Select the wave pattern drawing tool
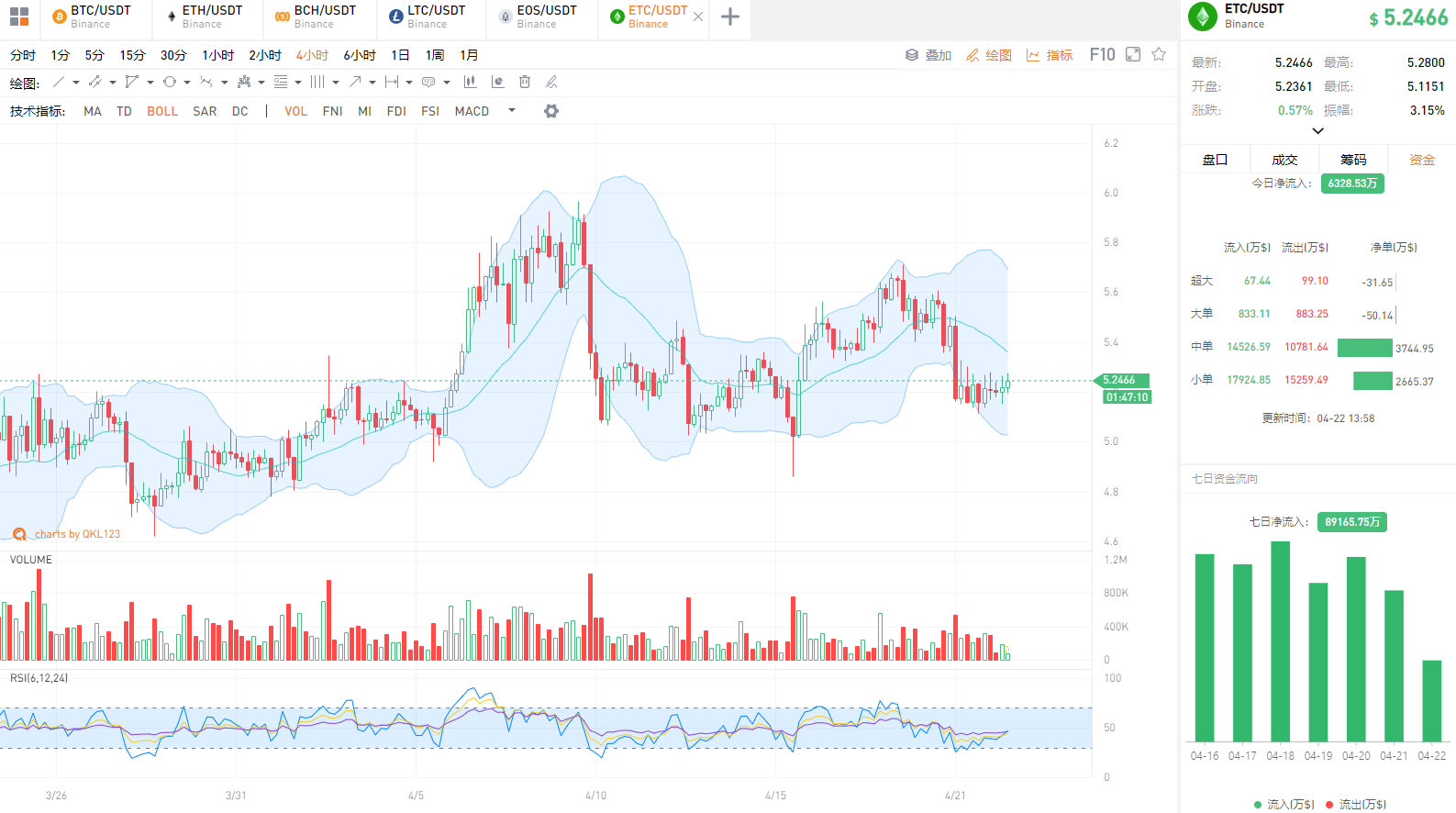 click(206, 82)
